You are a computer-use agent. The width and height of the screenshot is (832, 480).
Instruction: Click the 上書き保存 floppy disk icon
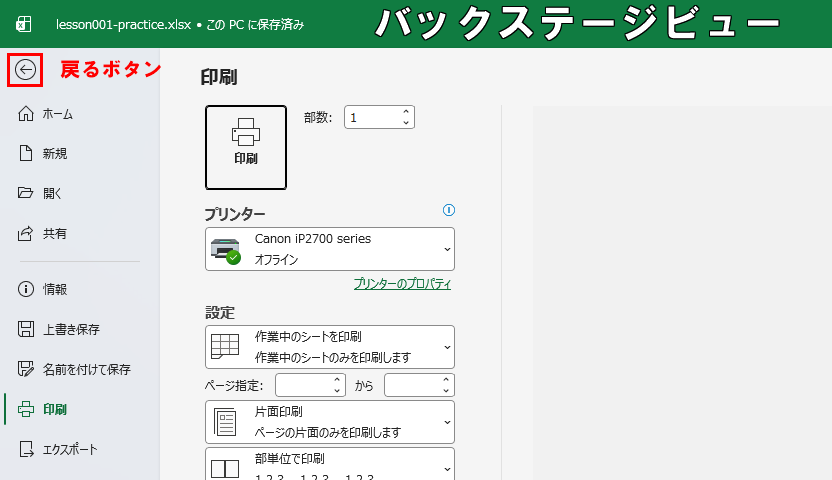coord(25,329)
